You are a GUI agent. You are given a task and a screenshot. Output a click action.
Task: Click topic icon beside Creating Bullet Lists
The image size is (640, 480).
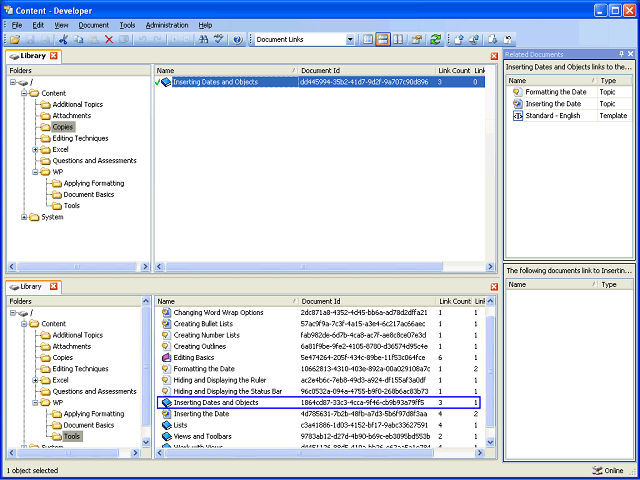point(166,324)
